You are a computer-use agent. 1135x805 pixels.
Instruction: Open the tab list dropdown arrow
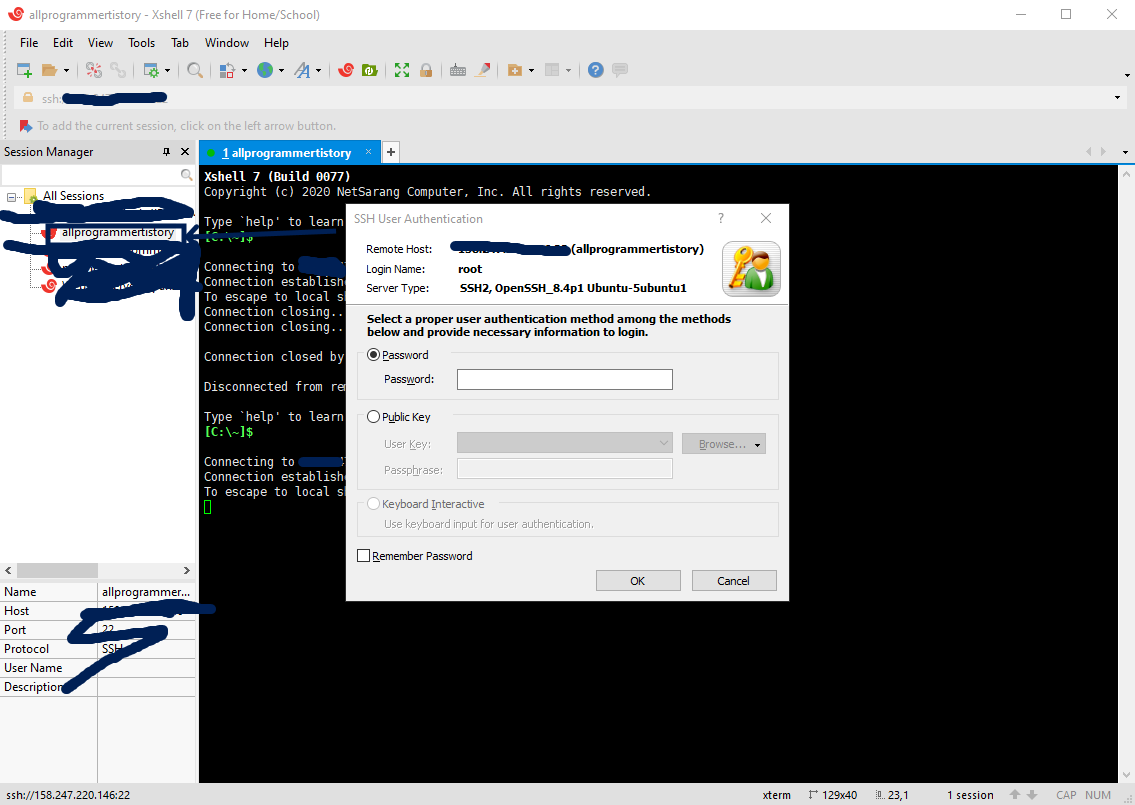[x=1125, y=152]
